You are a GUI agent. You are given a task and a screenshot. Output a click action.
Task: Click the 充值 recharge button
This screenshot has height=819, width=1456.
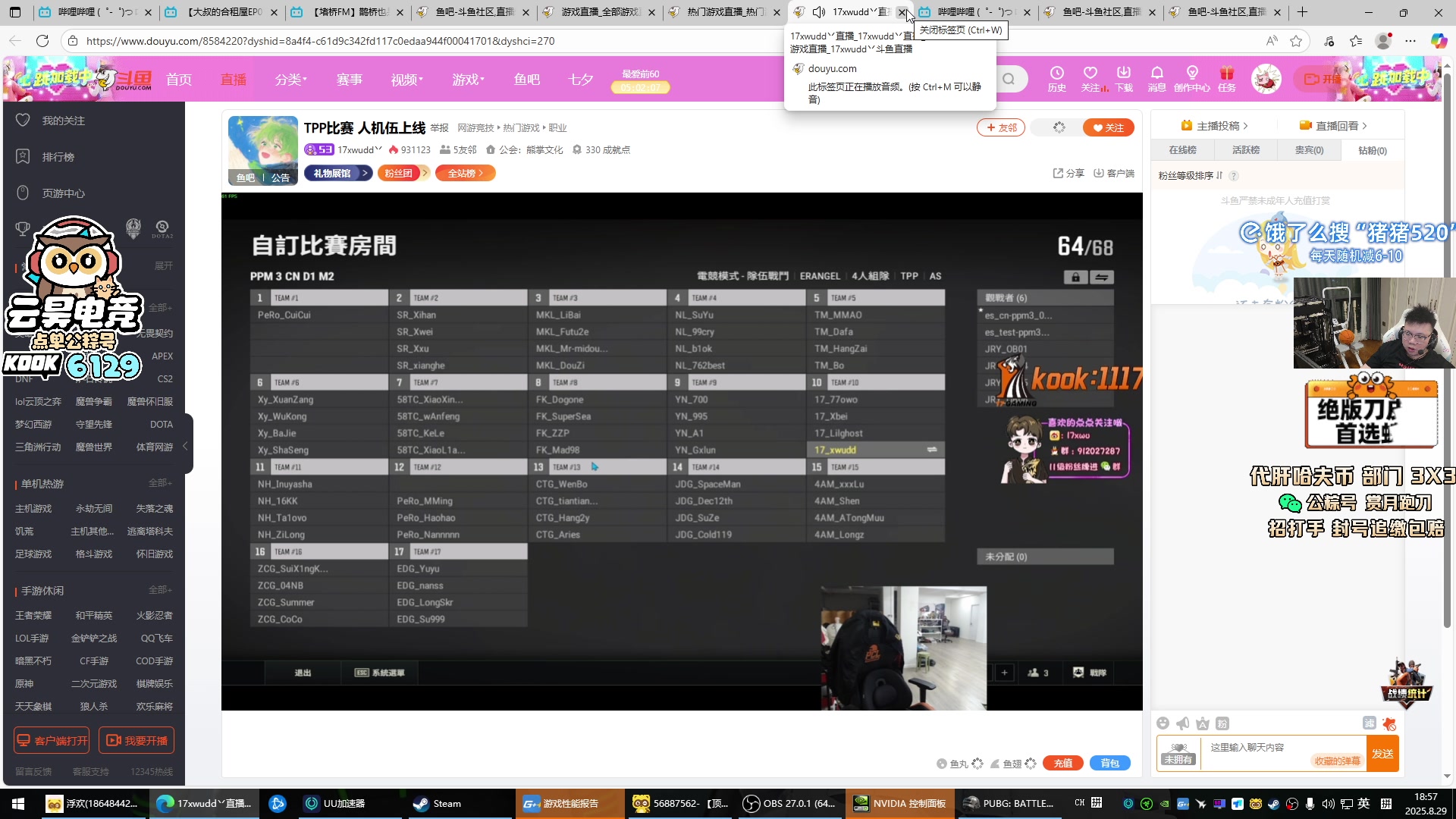coord(1063,763)
